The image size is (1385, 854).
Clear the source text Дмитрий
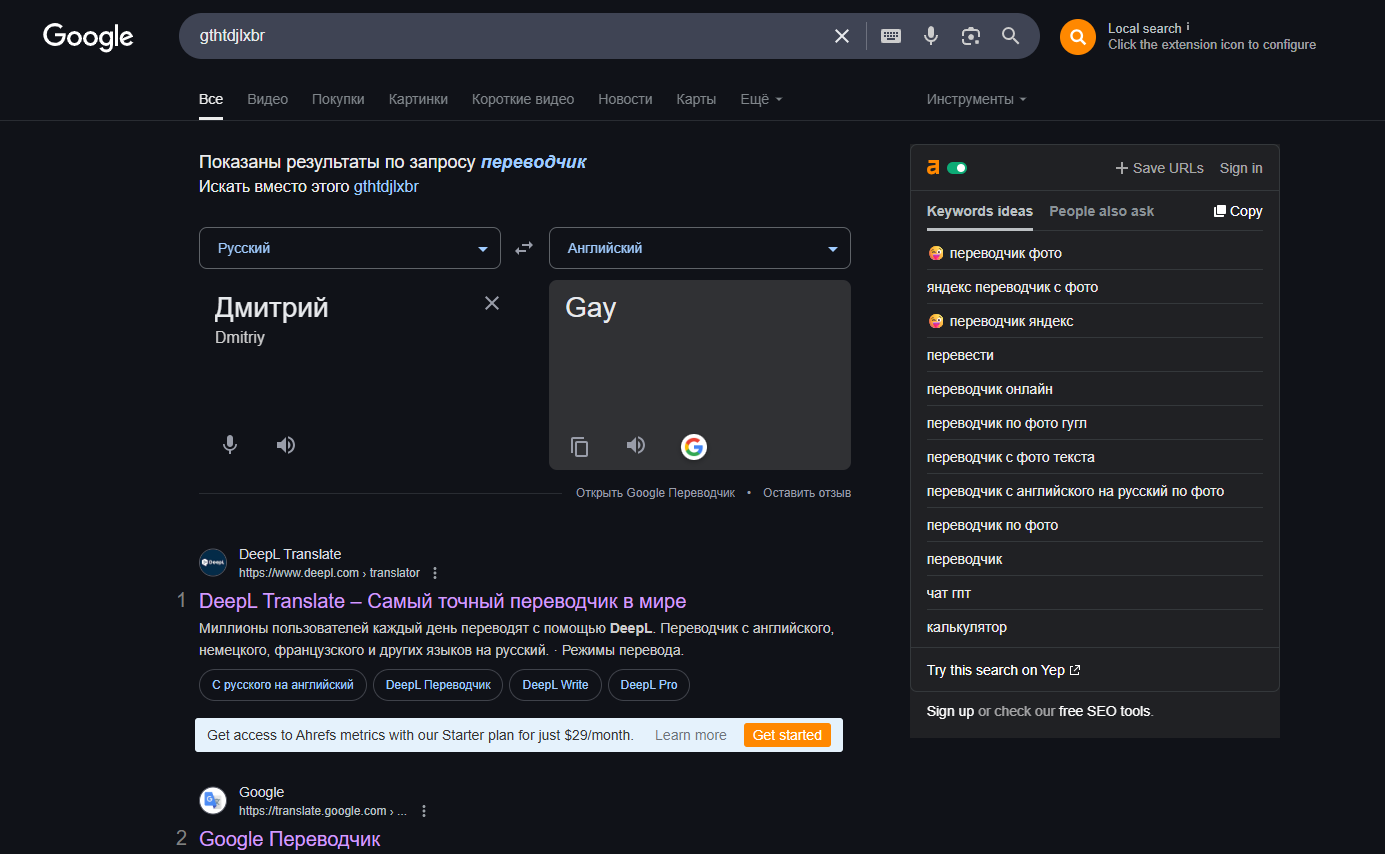[x=492, y=303]
